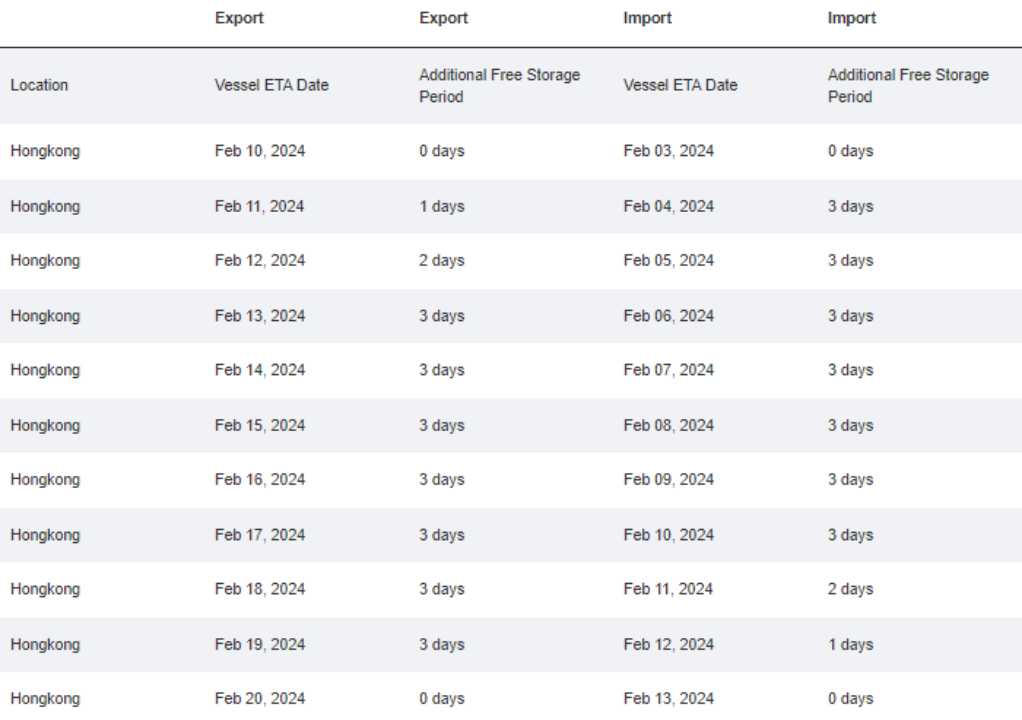Click the Feb 17, 2024 date cell
The width and height of the screenshot is (1022, 720).
pyautogui.click(x=260, y=535)
